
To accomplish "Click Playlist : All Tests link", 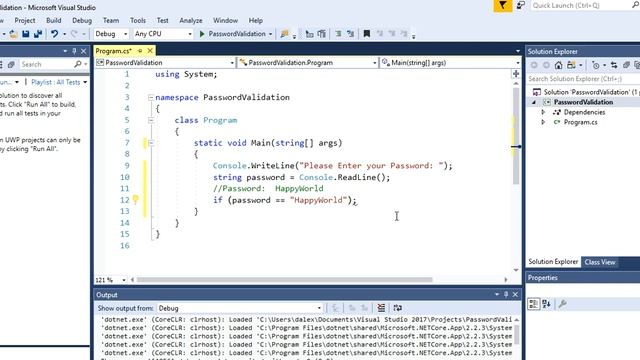I will (x=56, y=82).
